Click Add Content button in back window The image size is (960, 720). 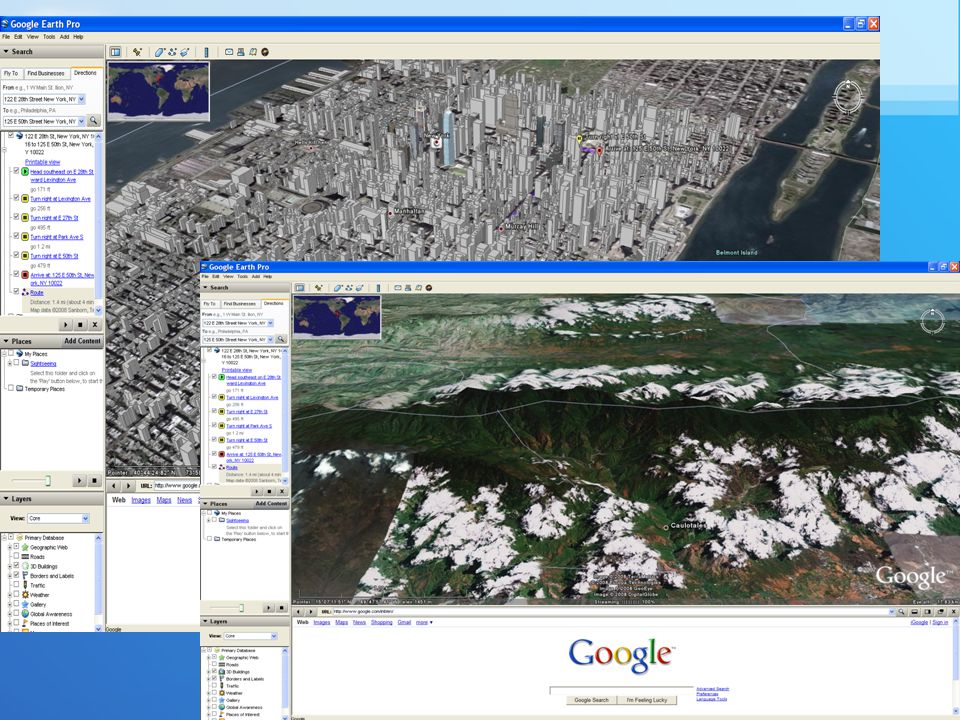tap(82, 341)
